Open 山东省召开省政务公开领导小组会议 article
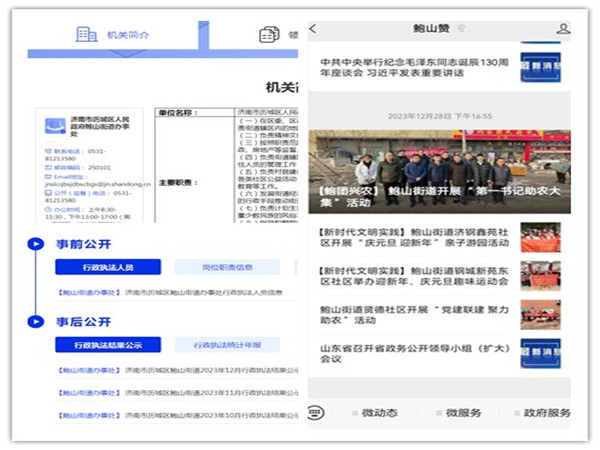600x450 pixels. pos(414,353)
